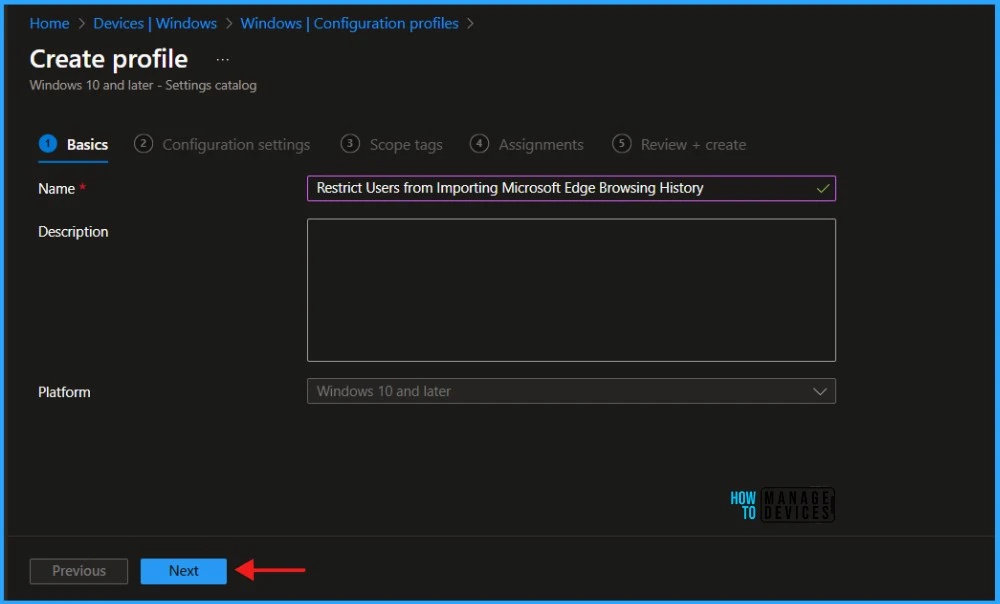The height and width of the screenshot is (604, 1000).
Task: Go to Devices | Windows breadcrumb
Action: [155, 24]
